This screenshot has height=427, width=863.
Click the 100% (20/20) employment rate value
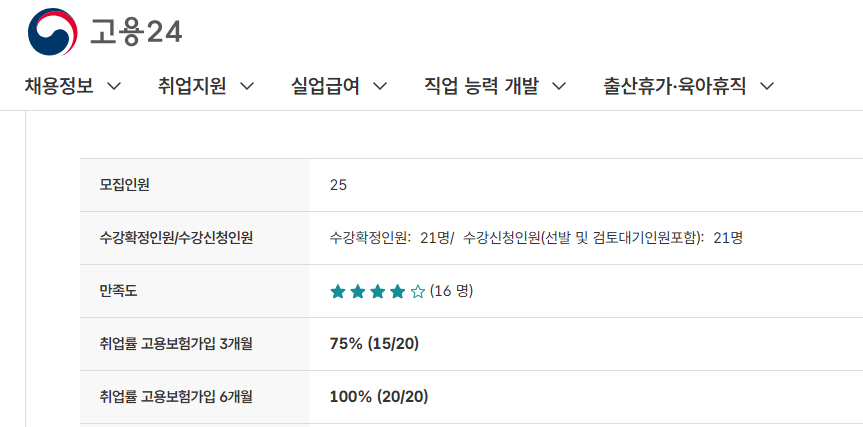point(378,397)
